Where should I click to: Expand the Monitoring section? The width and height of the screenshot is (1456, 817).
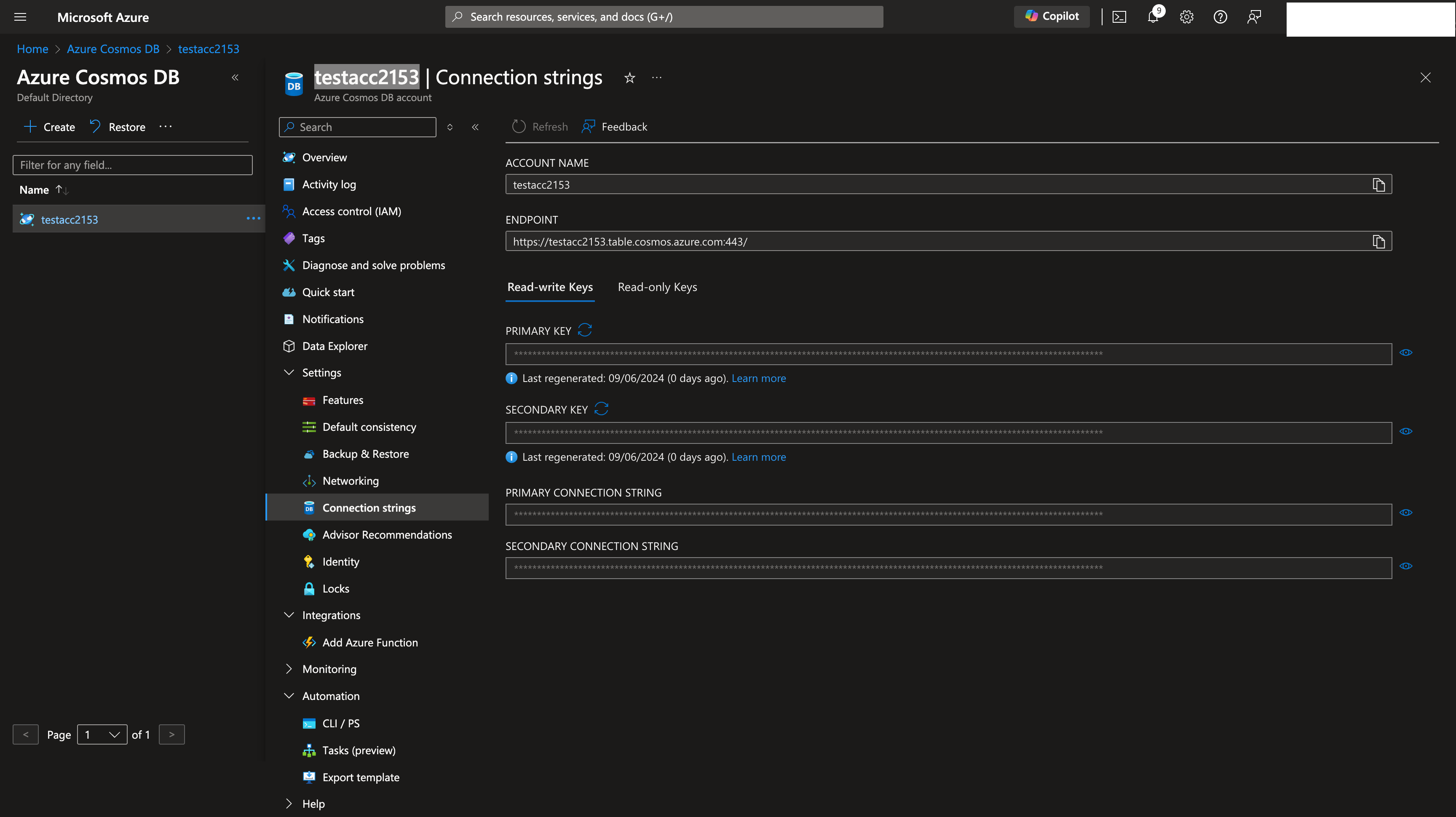point(289,668)
